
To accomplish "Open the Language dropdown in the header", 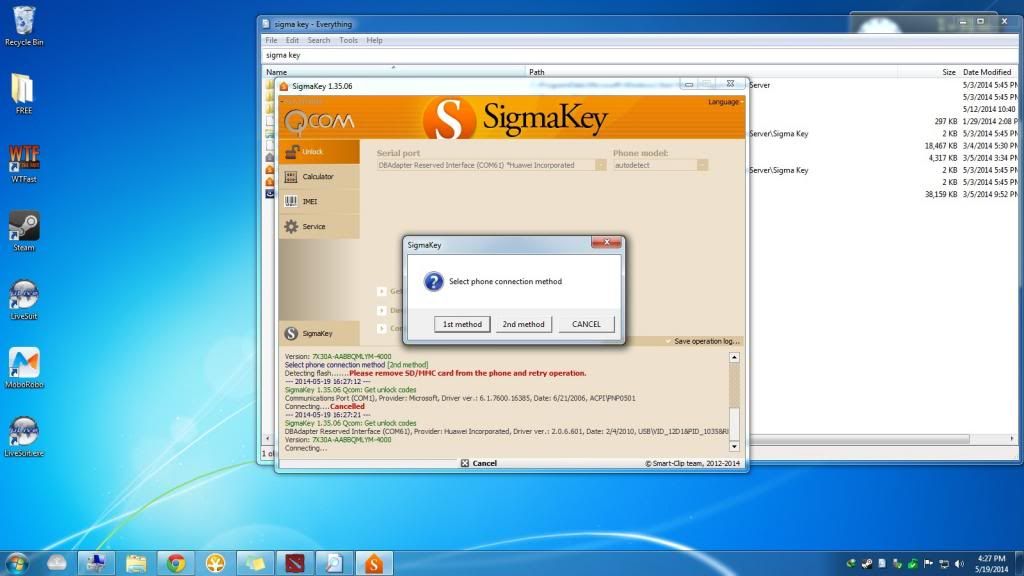I will tap(725, 102).
